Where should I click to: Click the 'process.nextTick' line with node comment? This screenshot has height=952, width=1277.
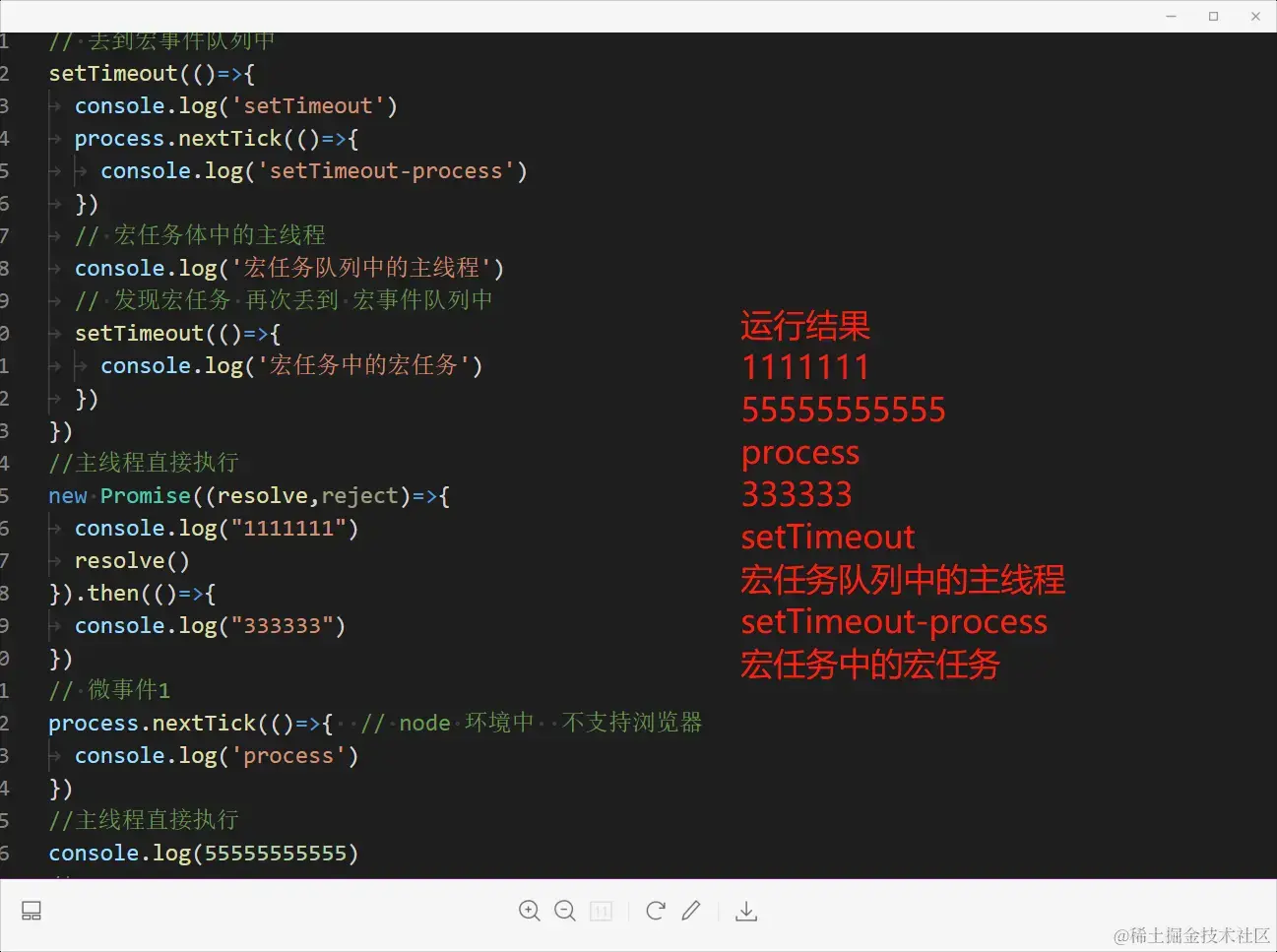coord(375,724)
